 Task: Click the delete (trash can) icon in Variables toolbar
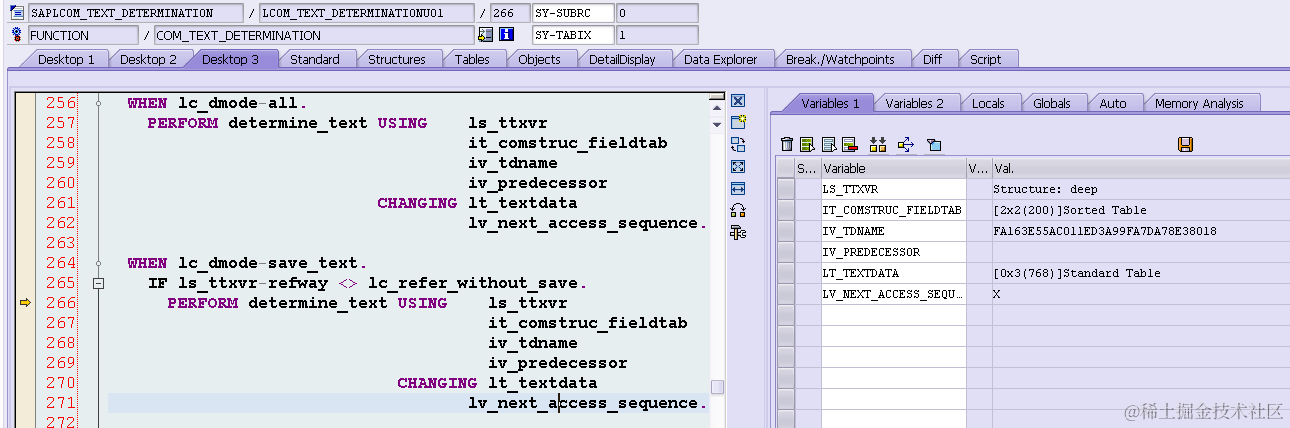click(x=786, y=145)
